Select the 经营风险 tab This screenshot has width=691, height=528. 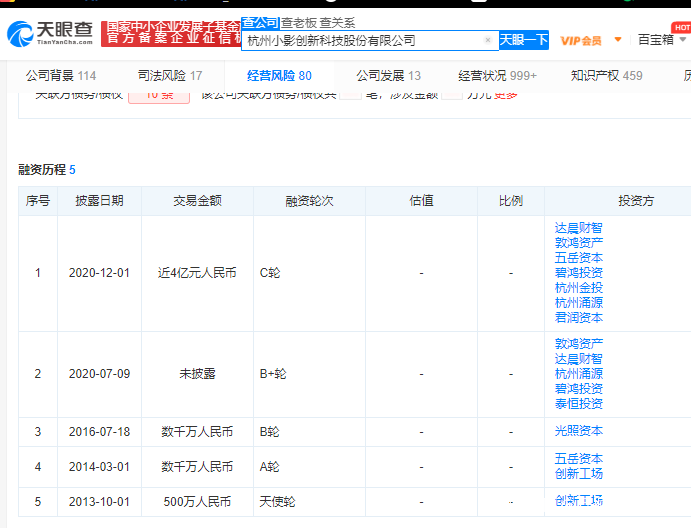[x=279, y=76]
